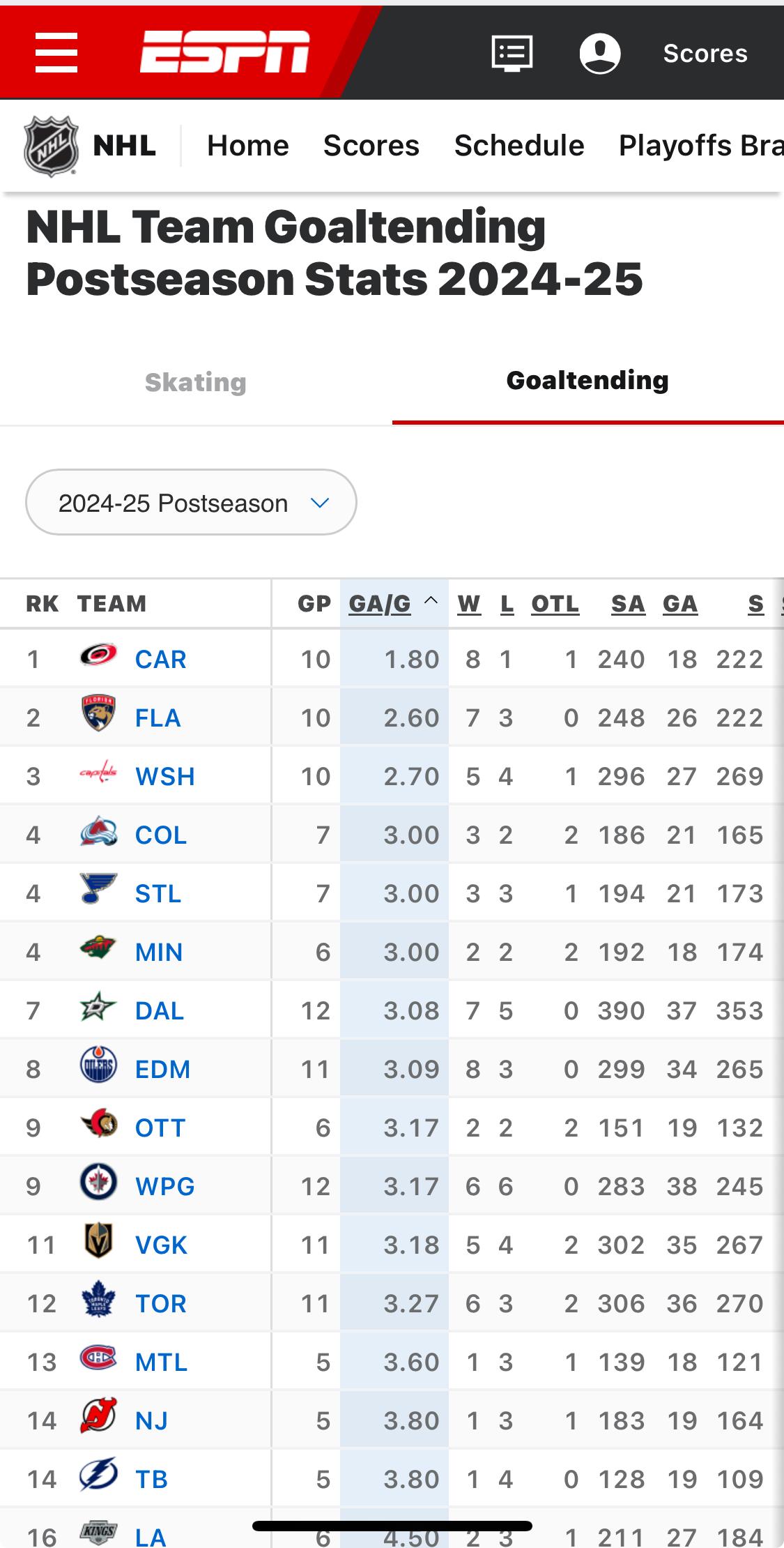
Task: Open the WSH team link
Action: pyautogui.click(x=164, y=776)
